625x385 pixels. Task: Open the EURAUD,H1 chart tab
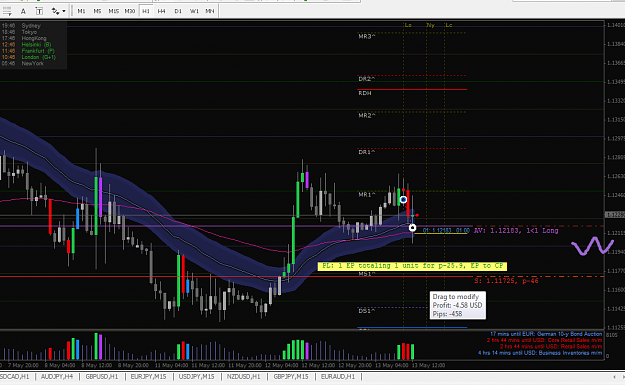338,377
